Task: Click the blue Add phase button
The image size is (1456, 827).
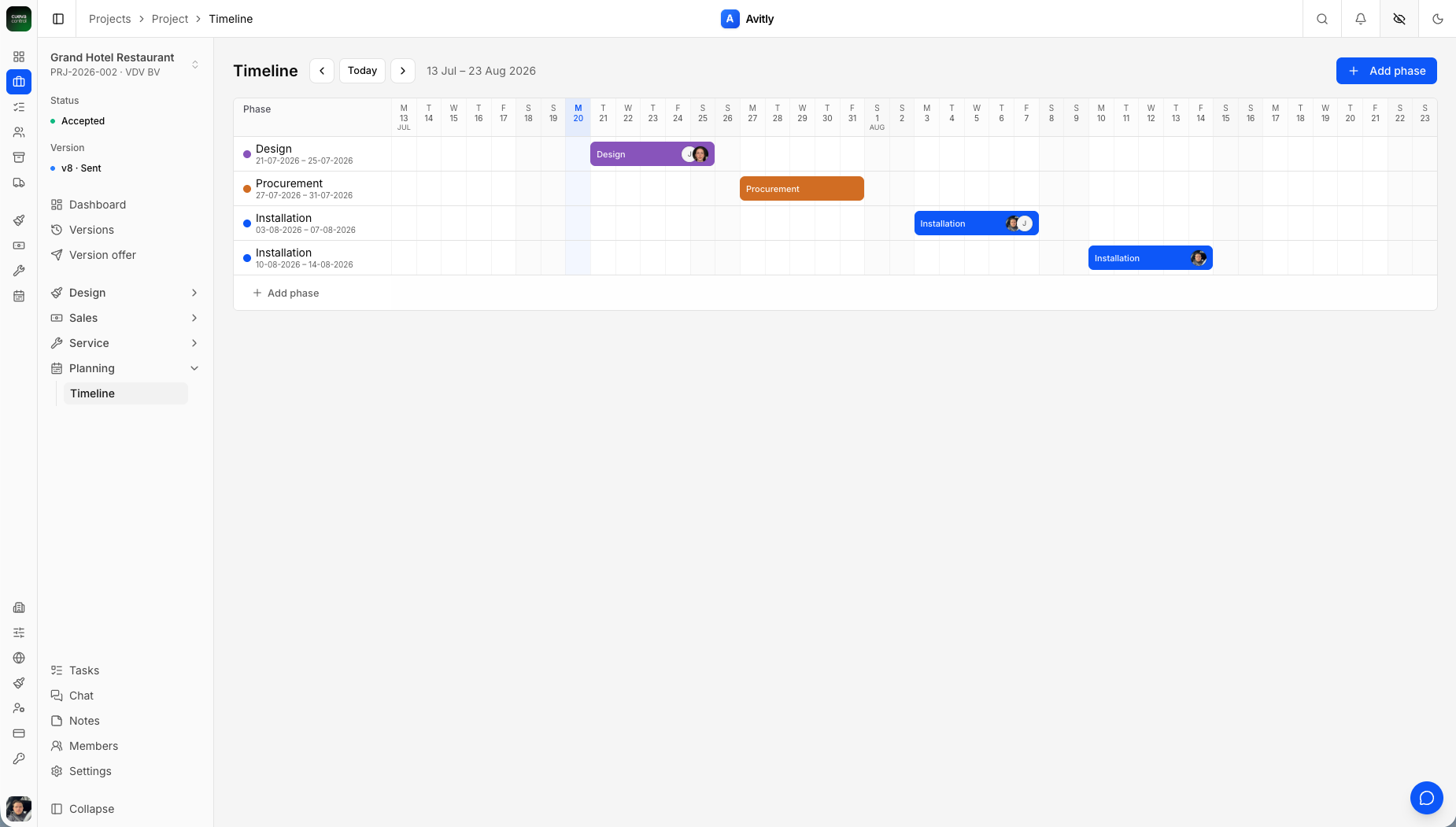Action: 1386,71
